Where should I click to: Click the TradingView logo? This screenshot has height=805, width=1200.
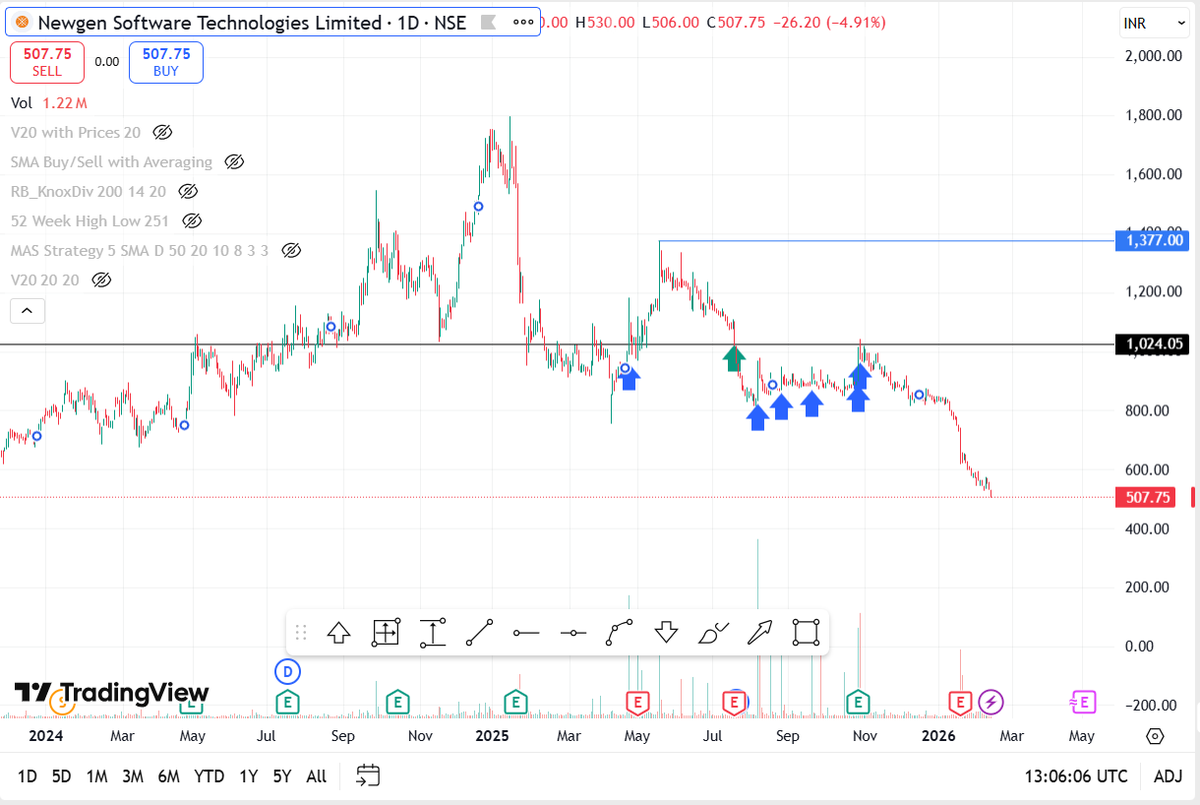click(x=111, y=692)
